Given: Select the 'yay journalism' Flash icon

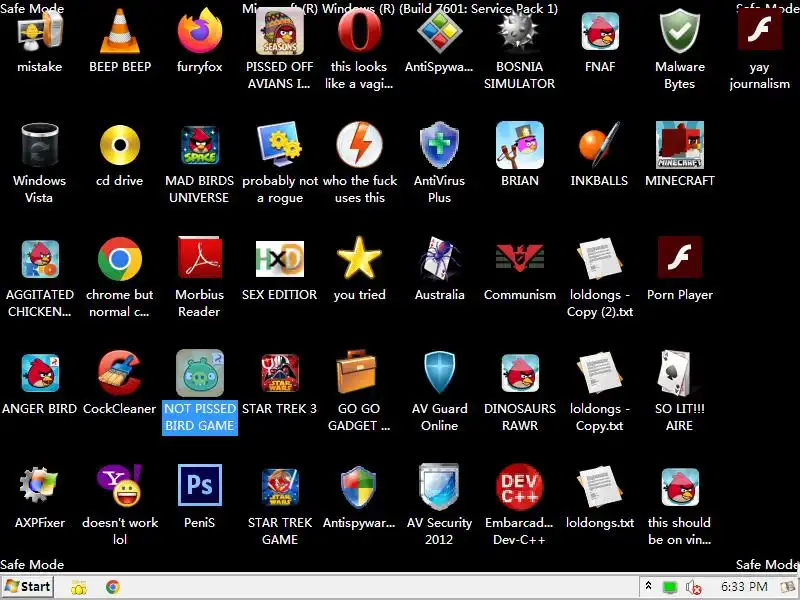Looking at the screenshot, I should [x=760, y=30].
